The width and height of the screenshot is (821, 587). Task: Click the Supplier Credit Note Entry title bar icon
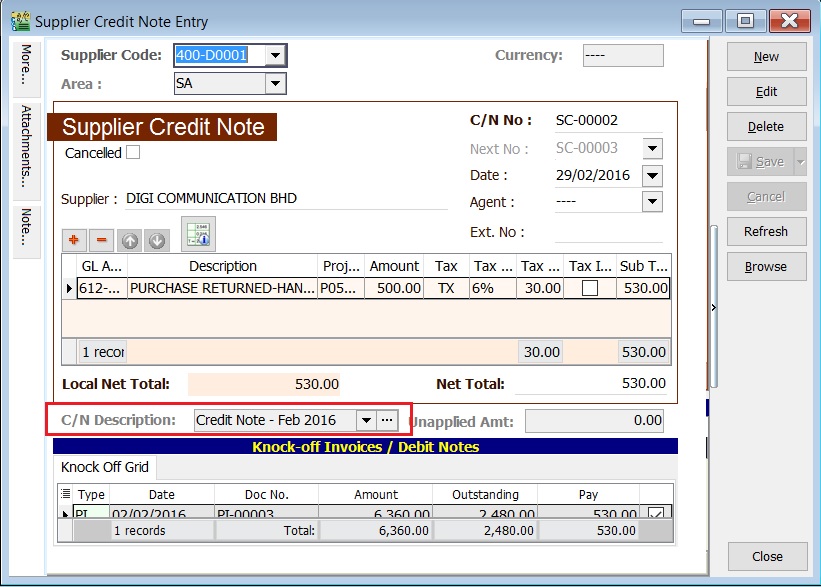click(19, 19)
